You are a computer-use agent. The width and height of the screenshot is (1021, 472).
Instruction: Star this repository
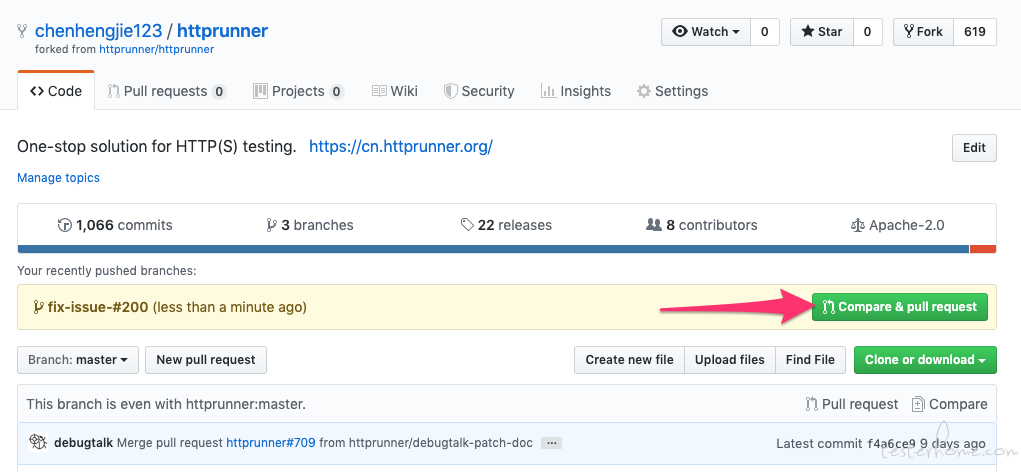(822, 32)
